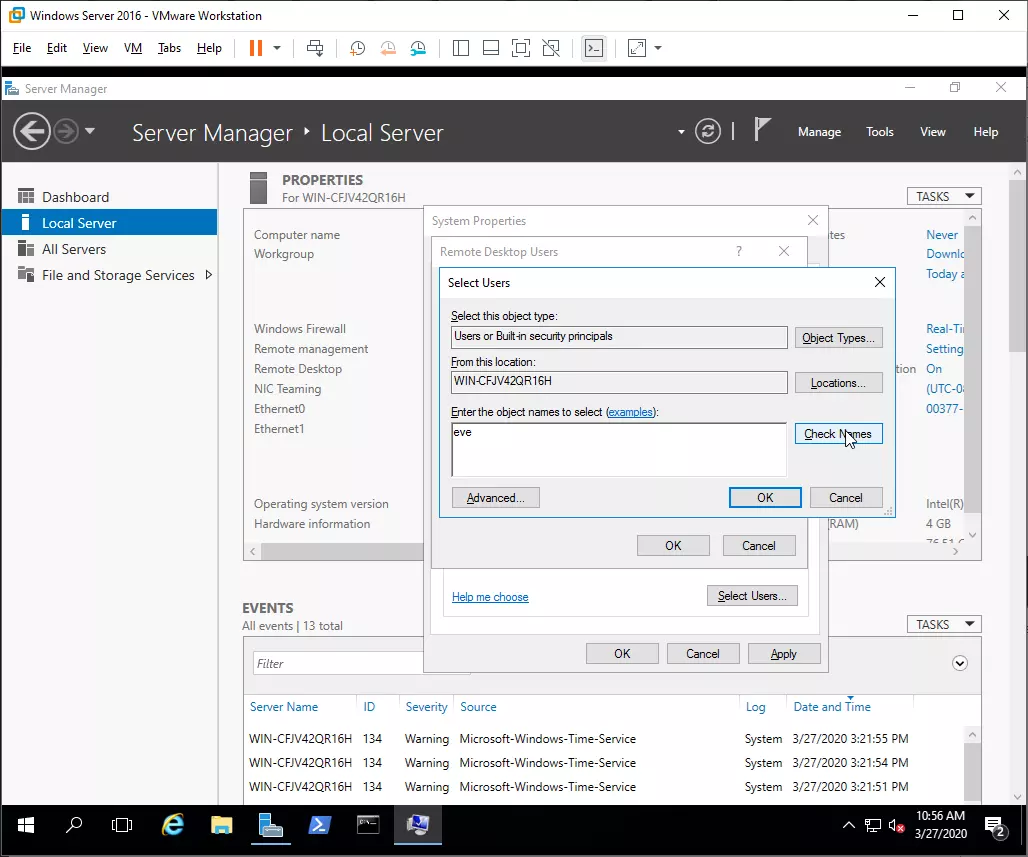Open the VM menu
The width and height of the screenshot is (1028, 857).
point(133,48)
